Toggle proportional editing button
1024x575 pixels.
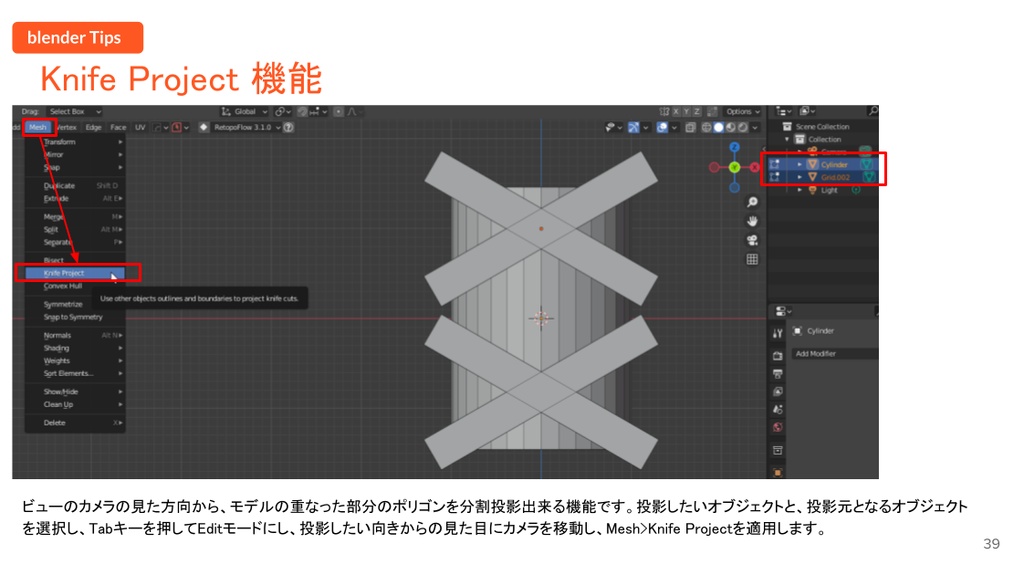(338, 112)
